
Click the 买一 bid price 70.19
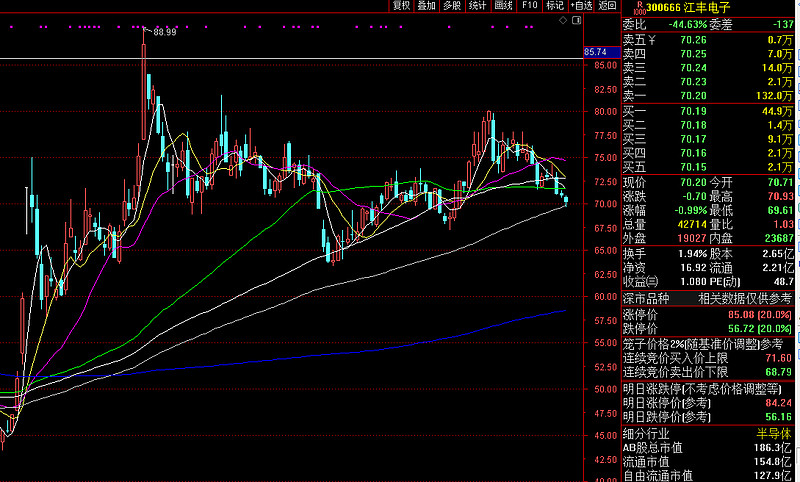click(692, 110)
